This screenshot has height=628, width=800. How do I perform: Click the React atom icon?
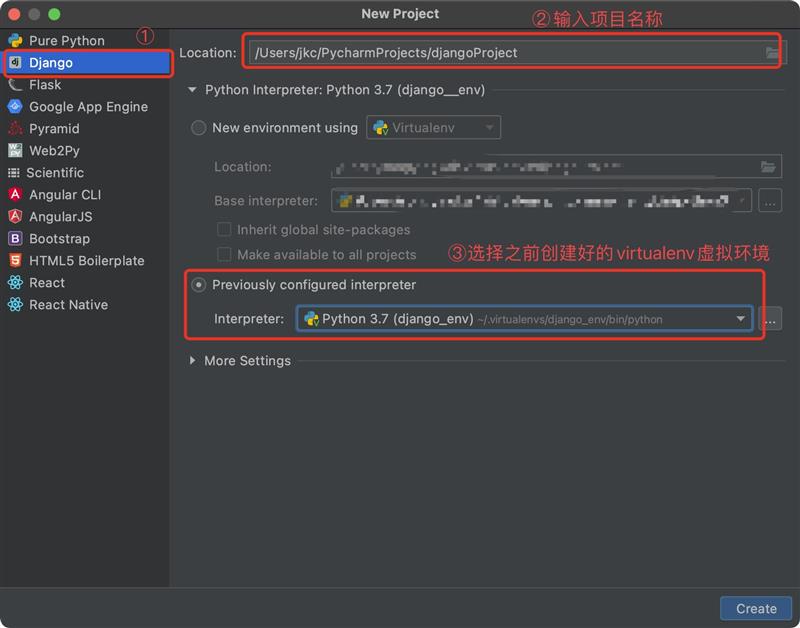coord(15,282)
